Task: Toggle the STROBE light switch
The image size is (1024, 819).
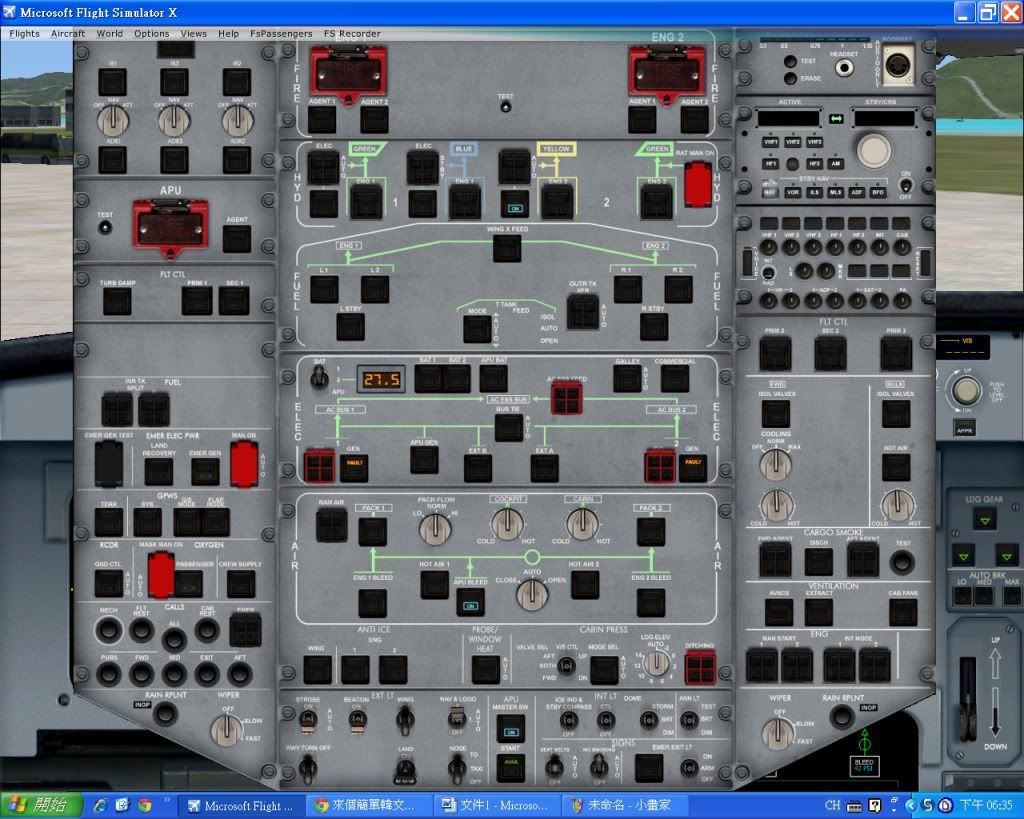Action: click(x=308, y=720)
